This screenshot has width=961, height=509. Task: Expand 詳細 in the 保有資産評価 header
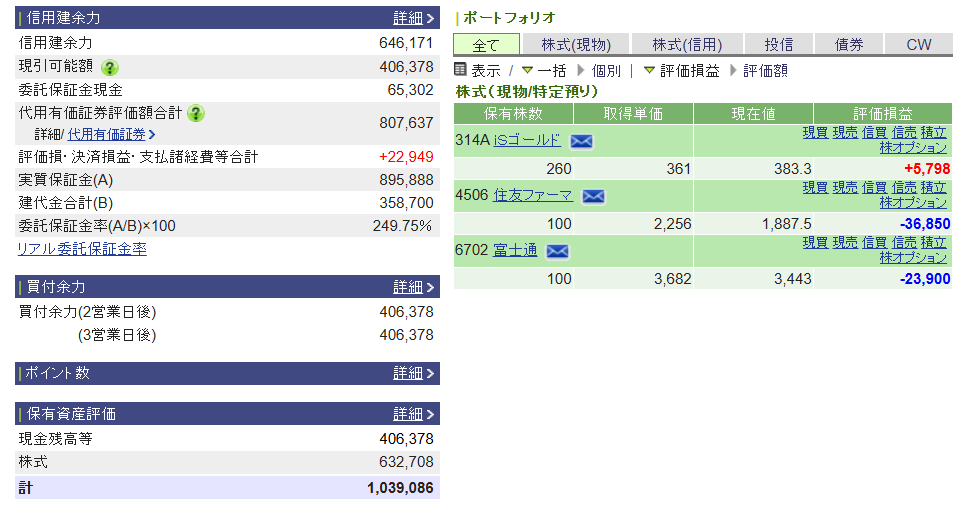click(x=413, y=414)
